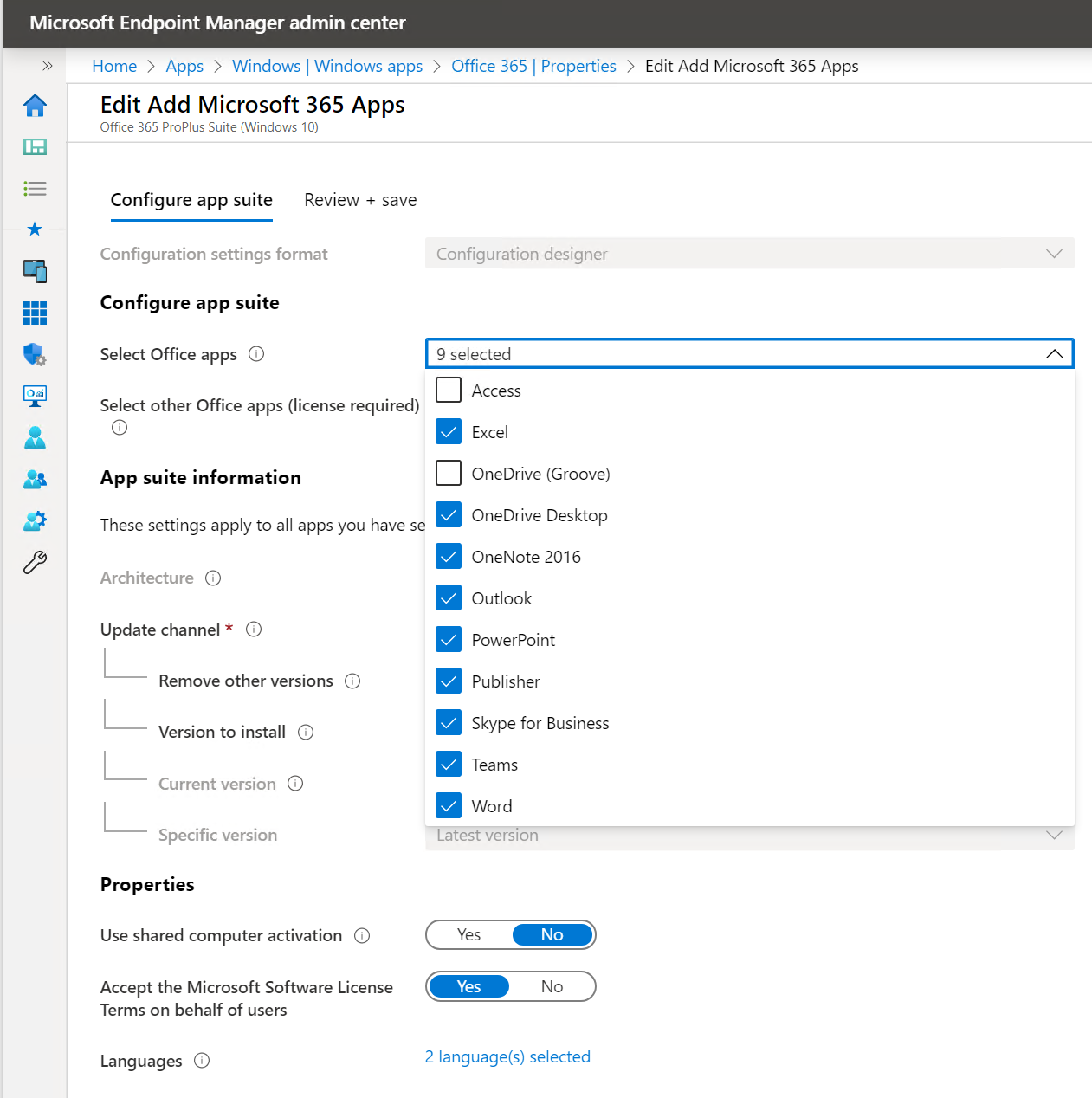The width and height of the screenshot is (1092, 1098).
Task: Click info icon beside Version to install
Action: [306, 733]
